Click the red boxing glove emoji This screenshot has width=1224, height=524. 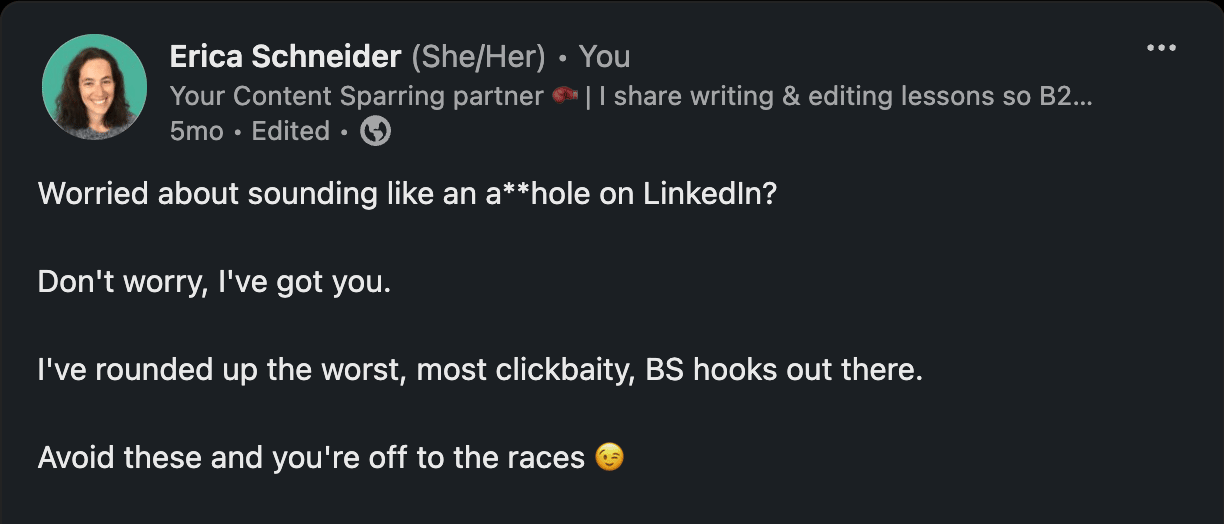565,95
